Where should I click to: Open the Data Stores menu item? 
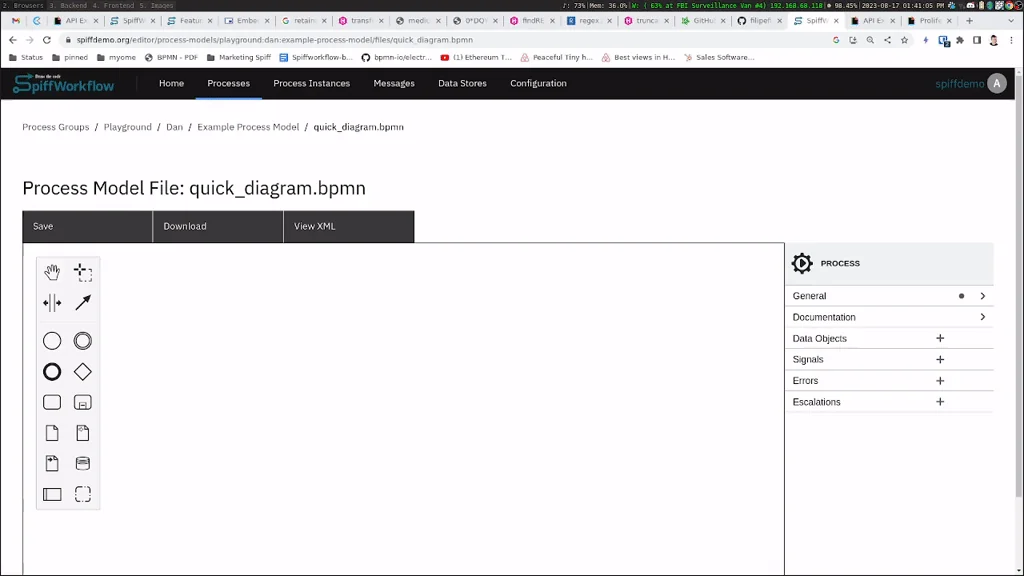coord(462,84)
